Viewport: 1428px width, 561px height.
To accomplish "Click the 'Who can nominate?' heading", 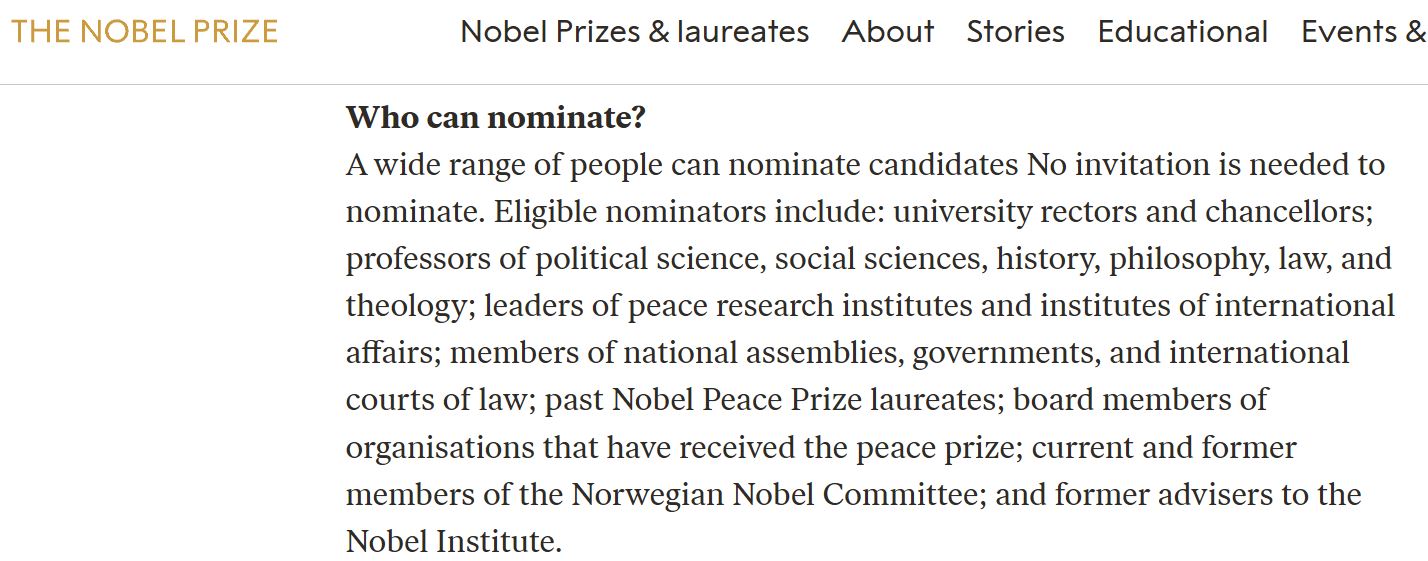I will pos(496,118).
